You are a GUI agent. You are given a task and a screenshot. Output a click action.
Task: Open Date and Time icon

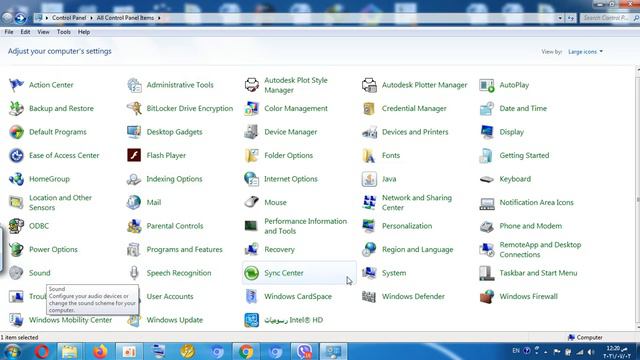click(487, 109)
